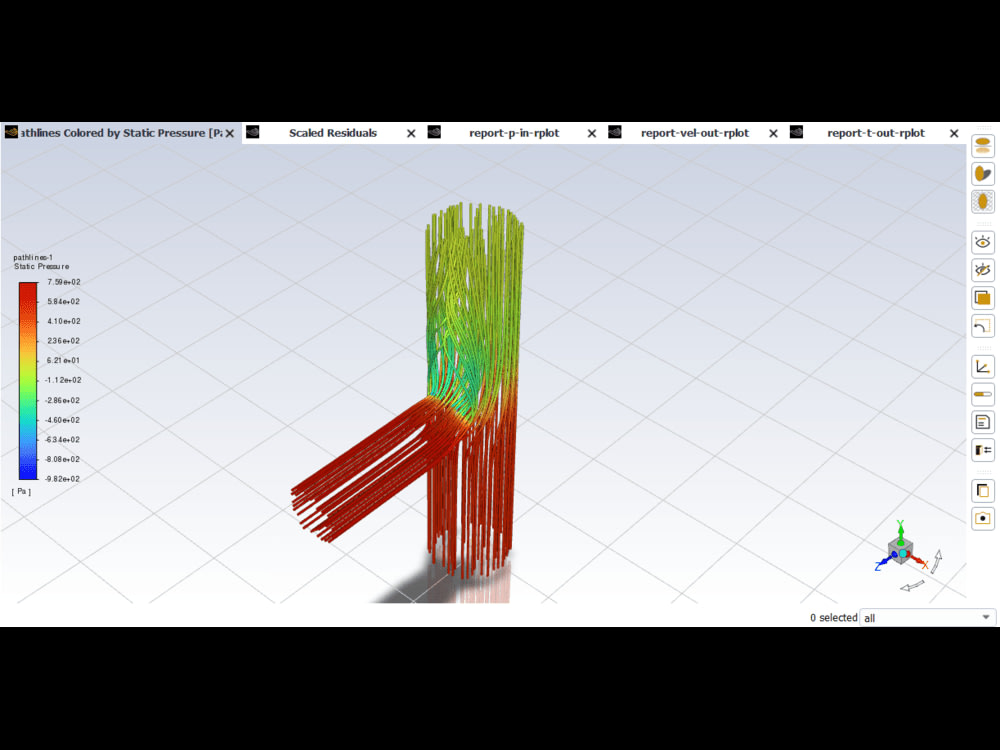Undo the last view change with arrow icon

coord(982,326)
